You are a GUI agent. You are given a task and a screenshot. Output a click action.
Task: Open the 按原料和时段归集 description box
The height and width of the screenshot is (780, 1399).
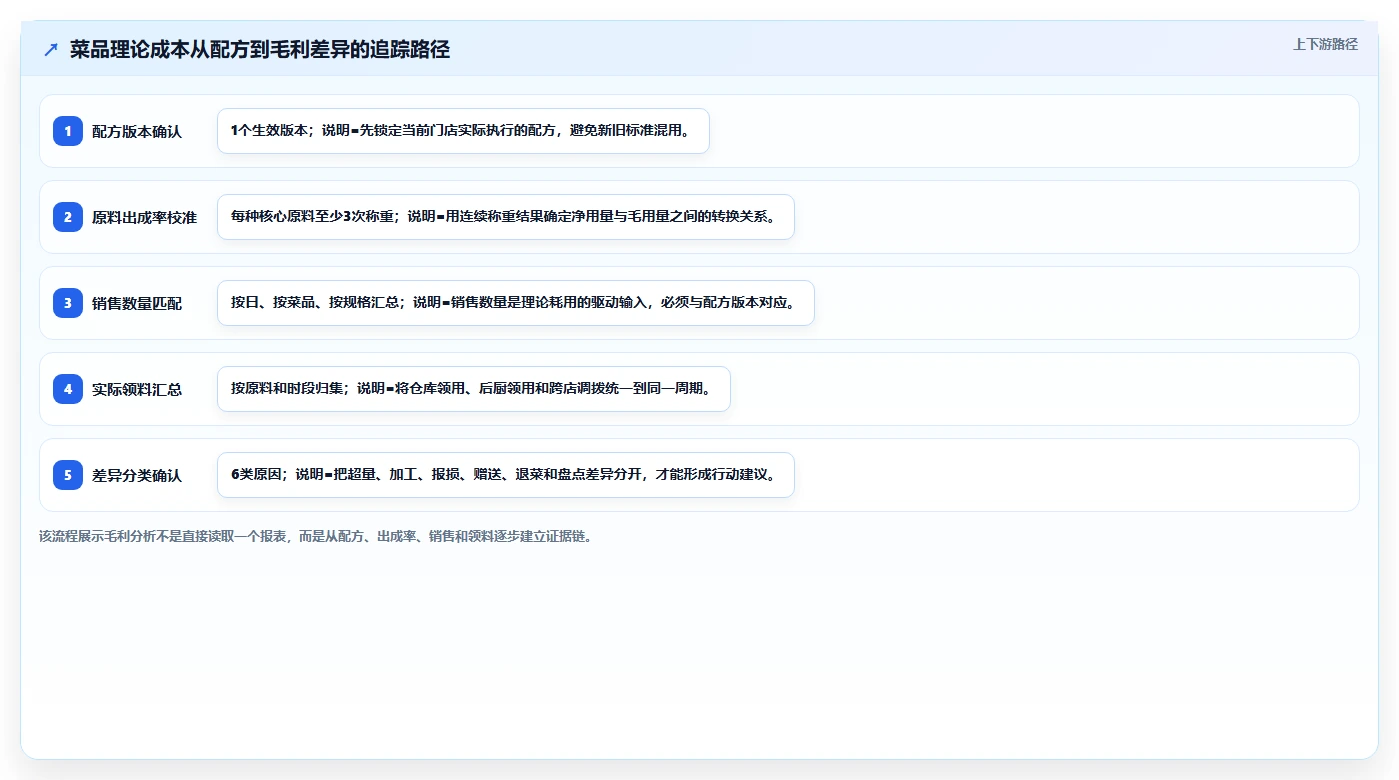474,389
